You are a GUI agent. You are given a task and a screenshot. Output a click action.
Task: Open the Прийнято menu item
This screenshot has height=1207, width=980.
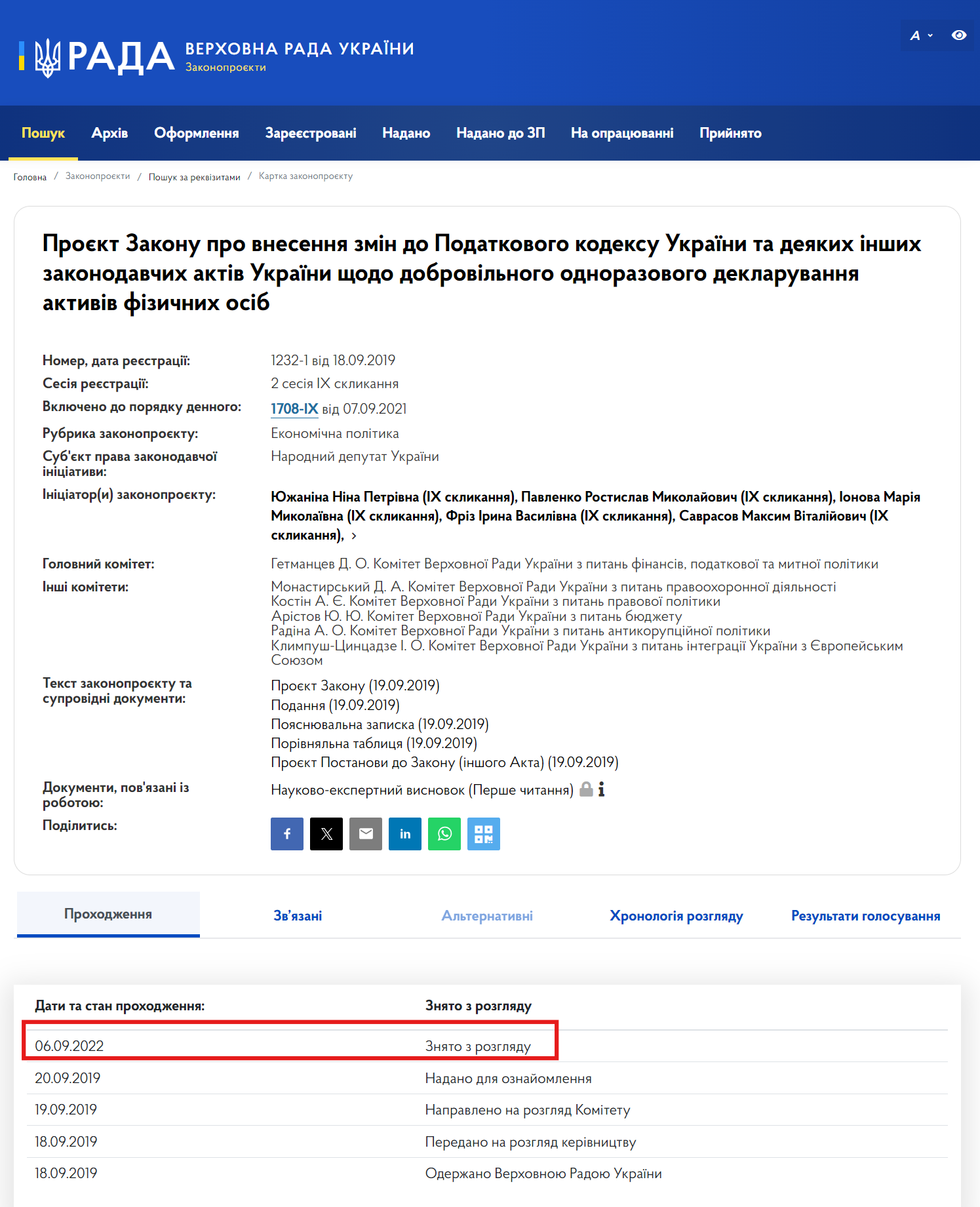[730, 133]
